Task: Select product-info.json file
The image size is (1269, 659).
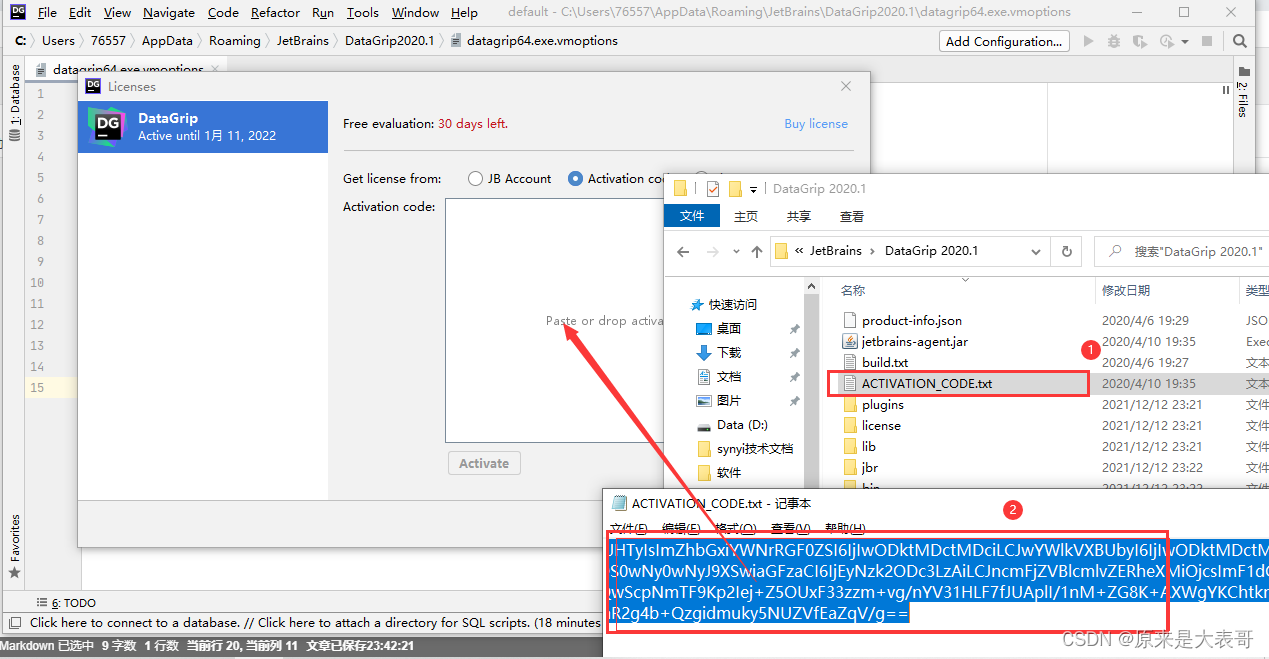Action: click(x=911, y=321)
